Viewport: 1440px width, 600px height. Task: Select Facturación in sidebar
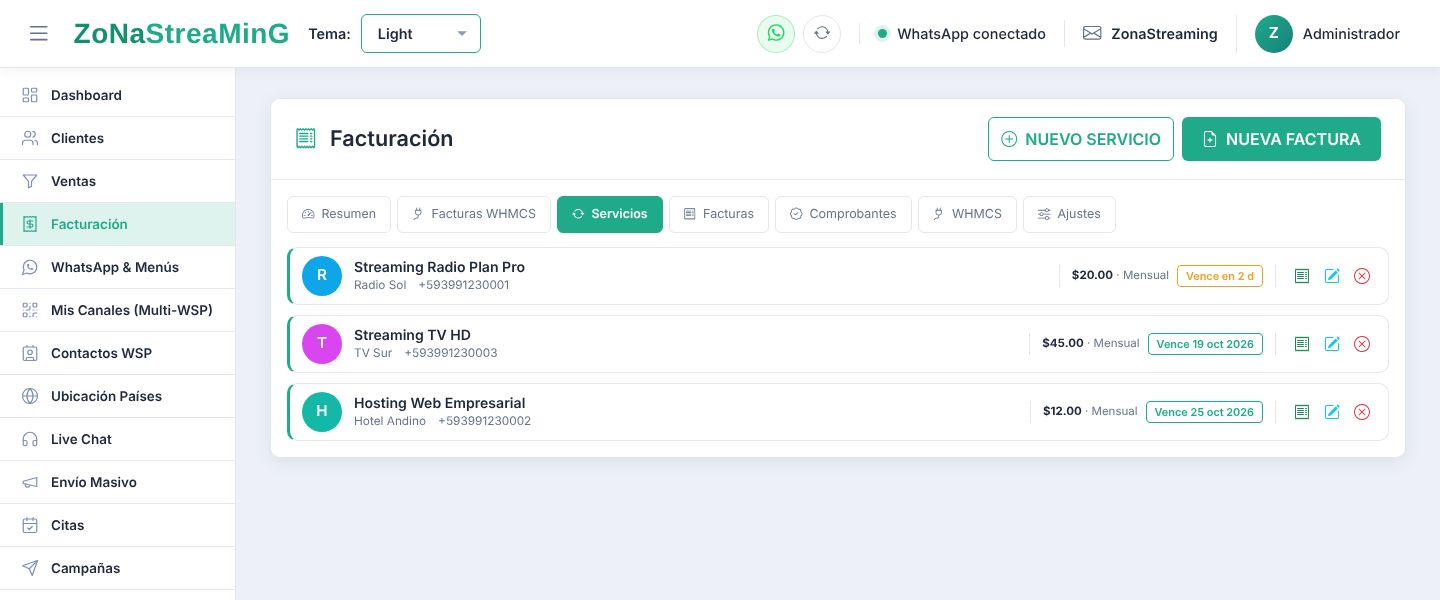point(118,224)
